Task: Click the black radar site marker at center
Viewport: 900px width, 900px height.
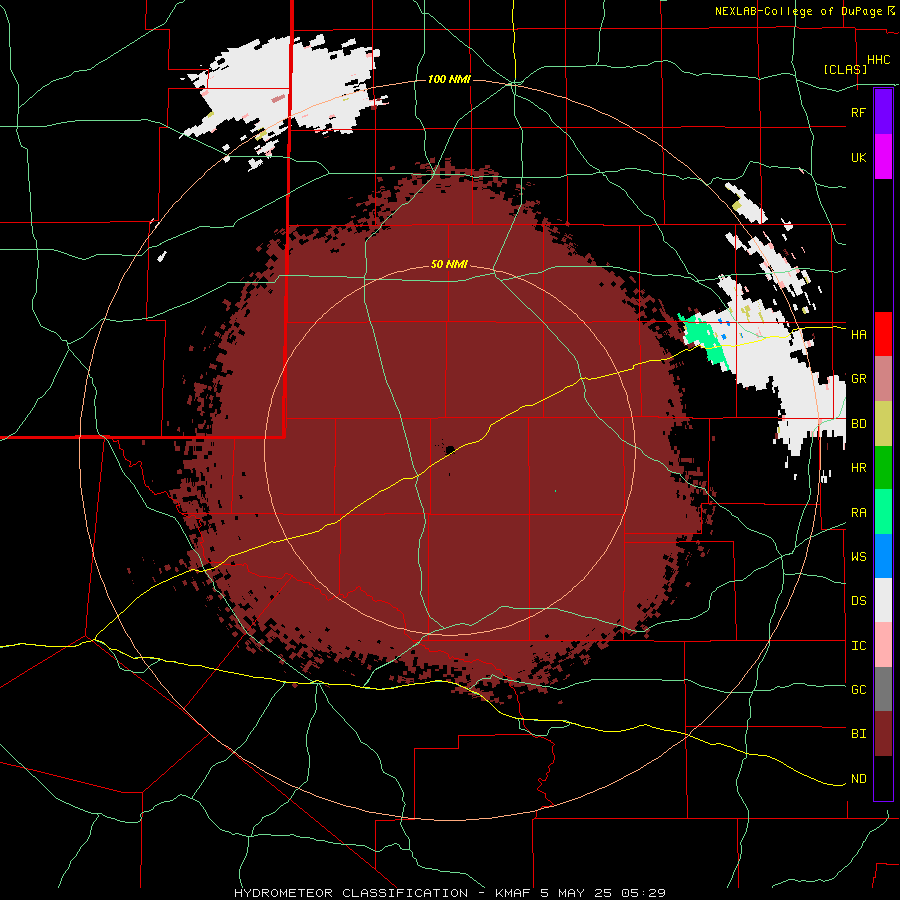Action: (x=449, y=449)
